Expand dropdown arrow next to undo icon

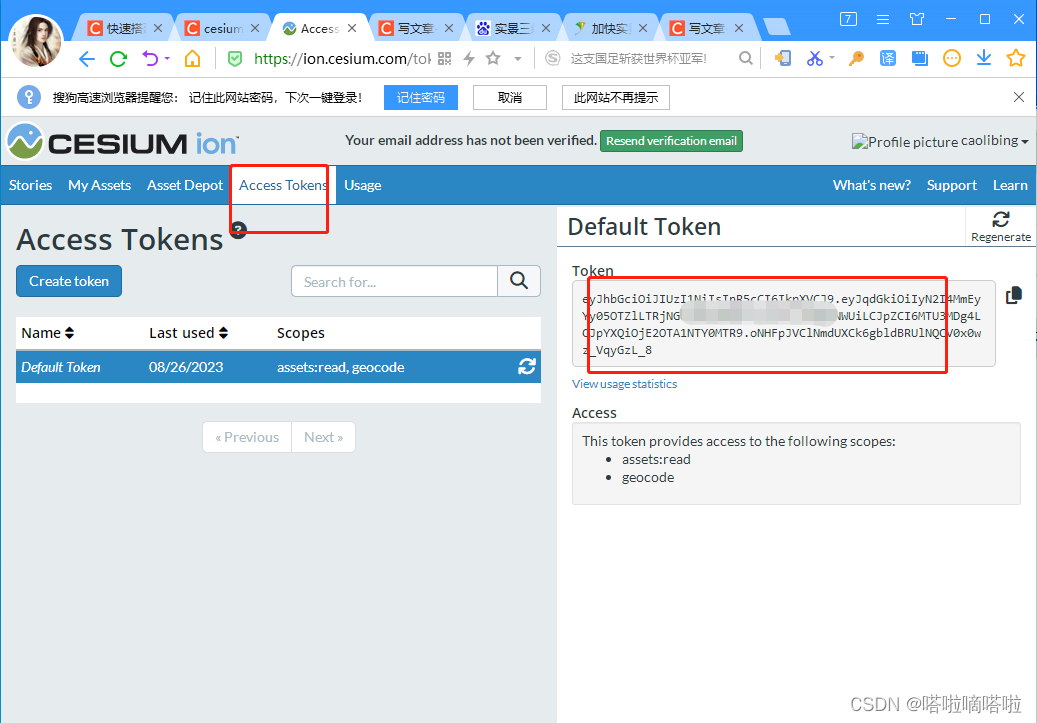pyautogui.click(x=167, y=59)
